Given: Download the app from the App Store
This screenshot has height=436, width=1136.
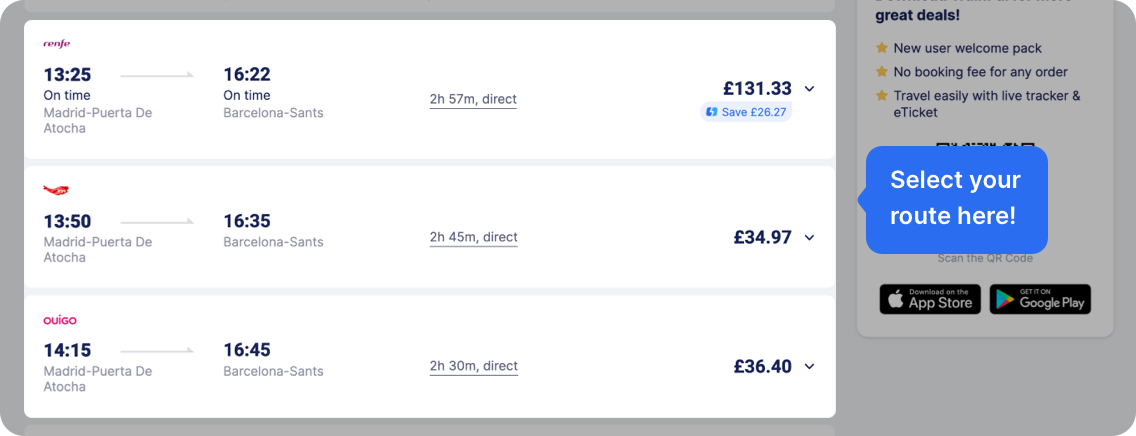Looking at the screenshot, I should [x=930, y=299].
